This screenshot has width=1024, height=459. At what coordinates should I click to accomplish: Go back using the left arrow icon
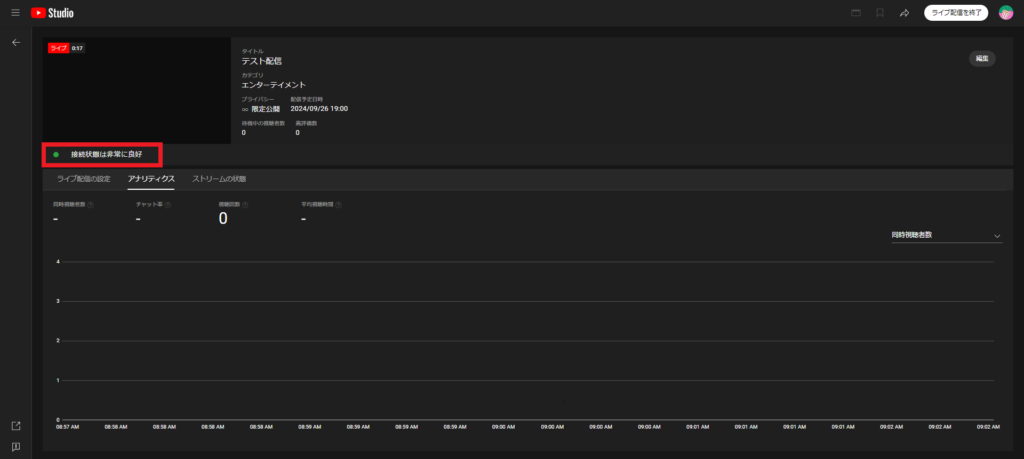pyautogui.click(x=15, y=43)
